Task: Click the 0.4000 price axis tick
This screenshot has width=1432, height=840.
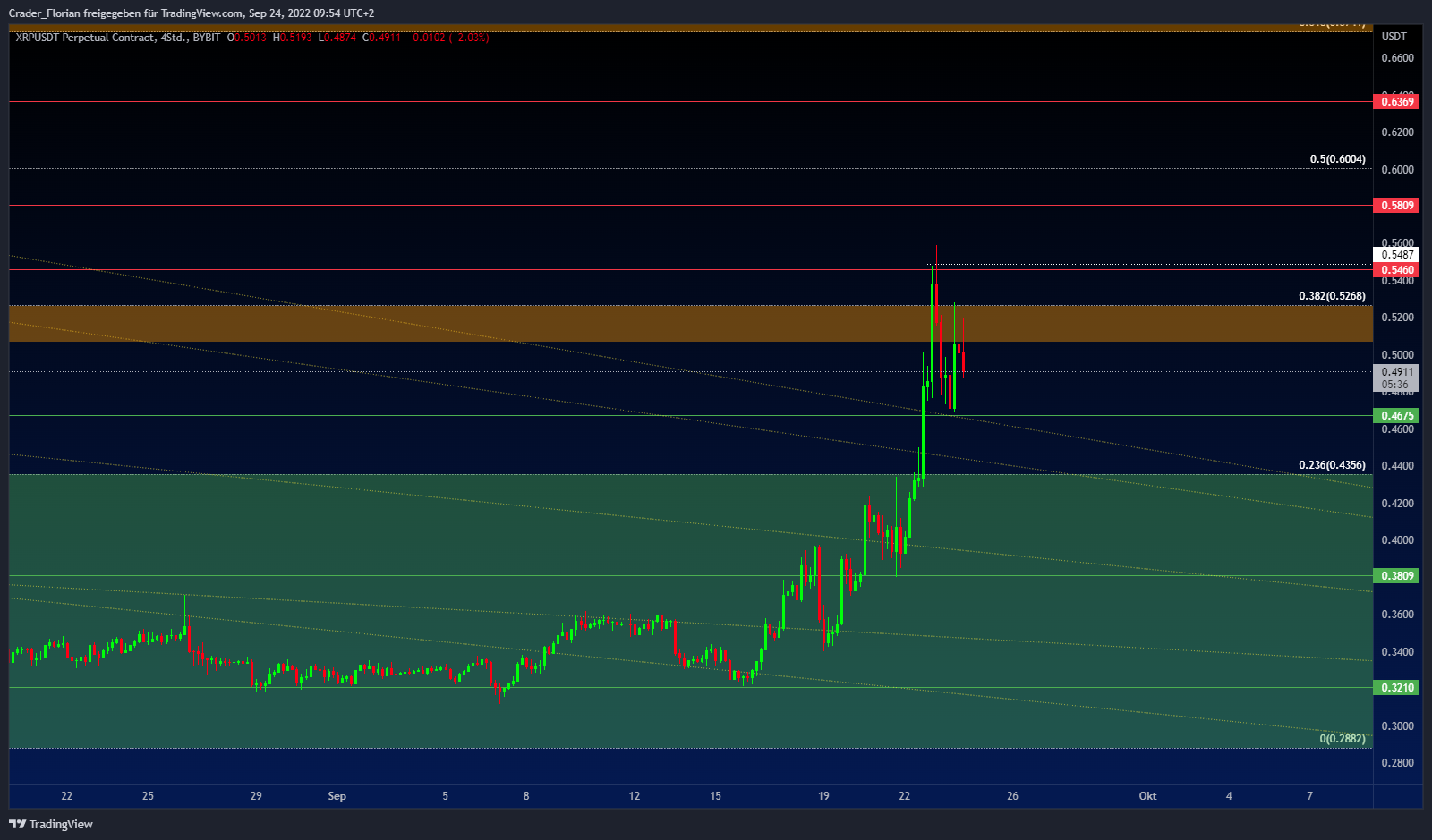Action: pyautogui.click(x=1398, y=540)
